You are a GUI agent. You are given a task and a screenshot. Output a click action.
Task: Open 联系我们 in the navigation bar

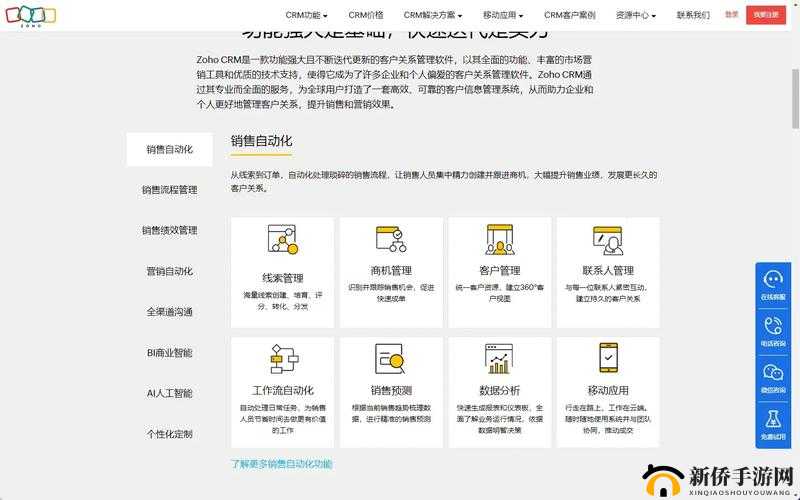tap(693, 15)
